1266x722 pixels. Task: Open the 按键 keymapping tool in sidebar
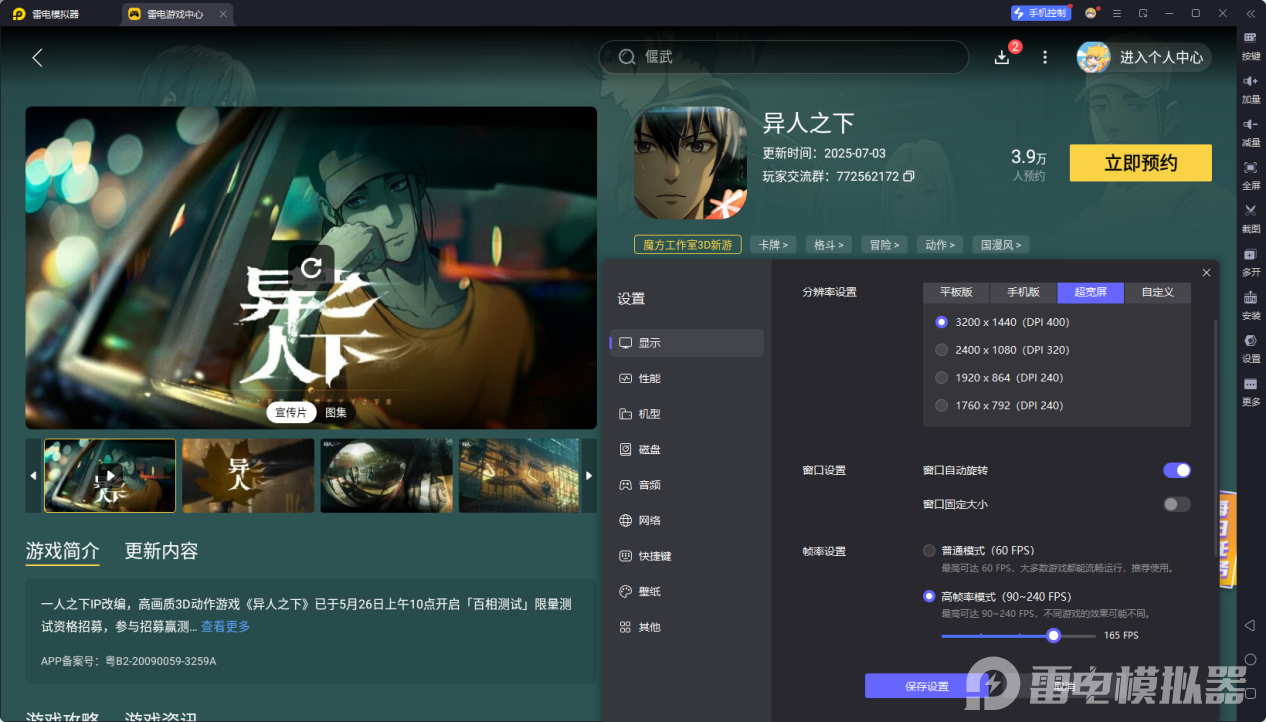coord(1250,44)
